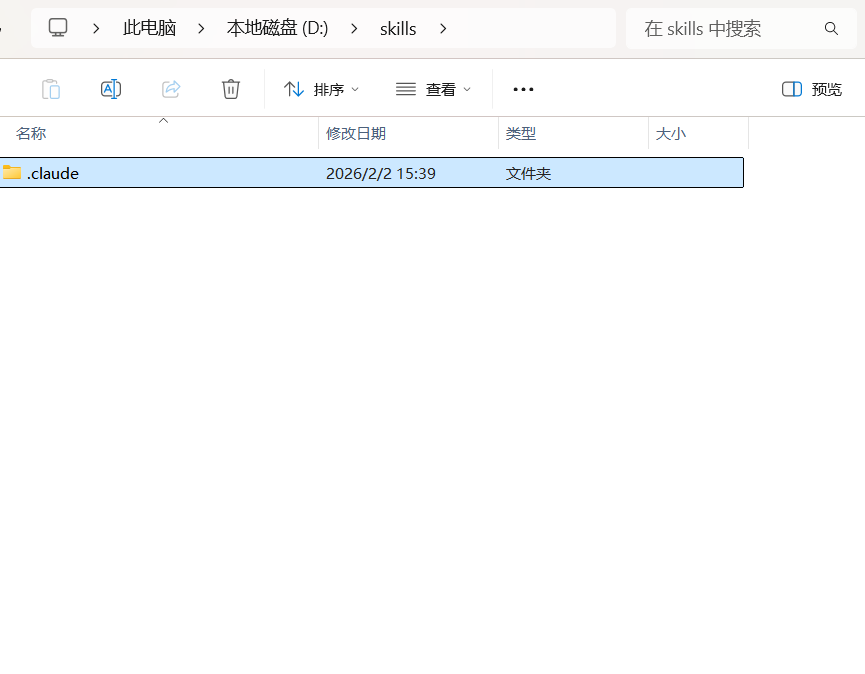Sort by 类型 column header
The image size is (865, 674).
pyautogui.click(x=573, y=133)
